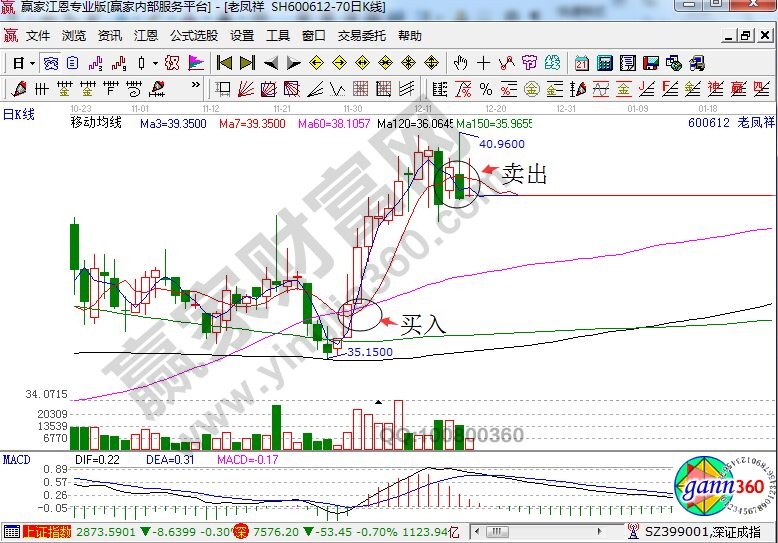Jump to first bar with skip-start arrow

224,63
